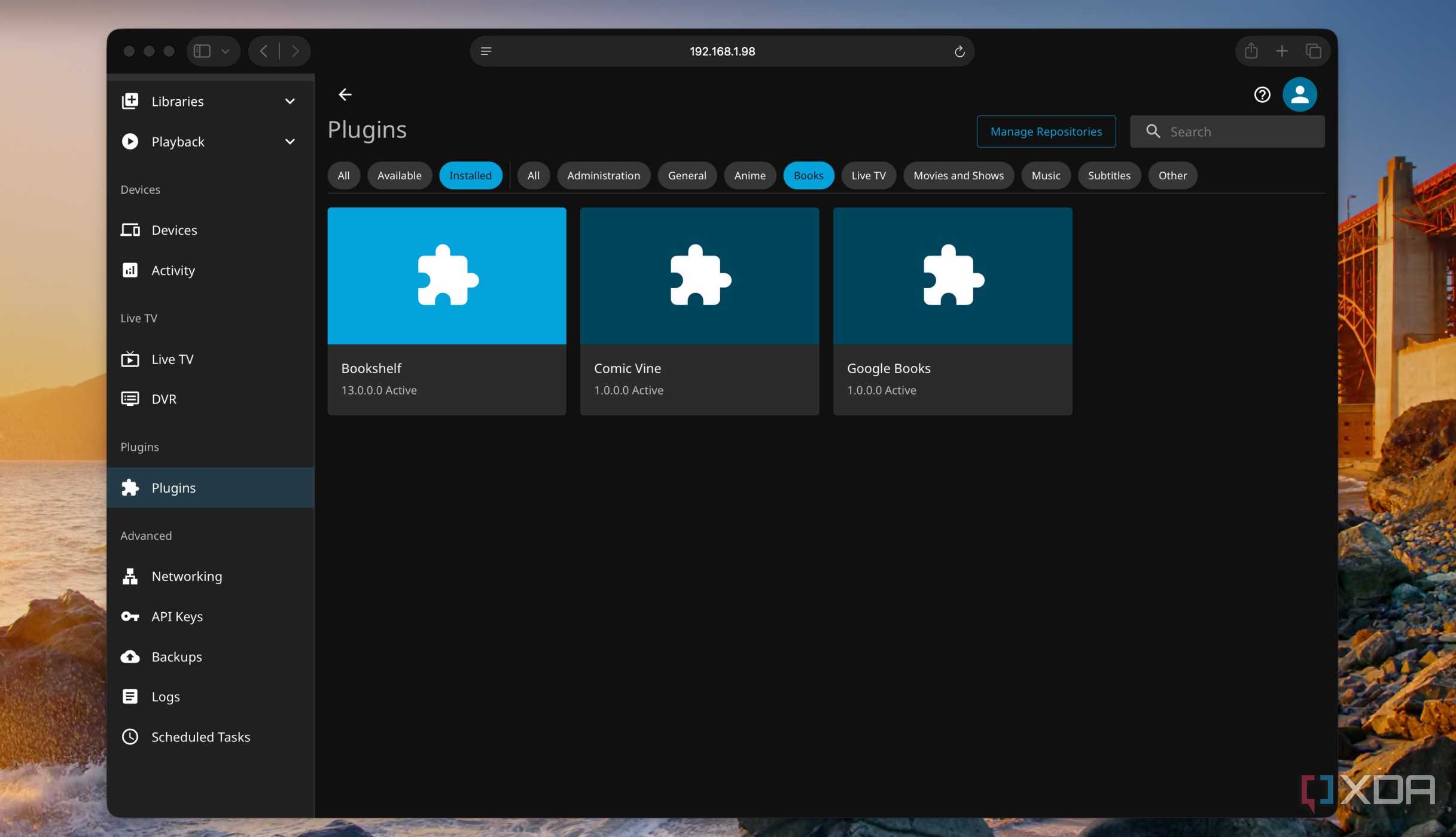Filter by General category
The width and height of the screenshot is (1456, 837).
point(687,175)
